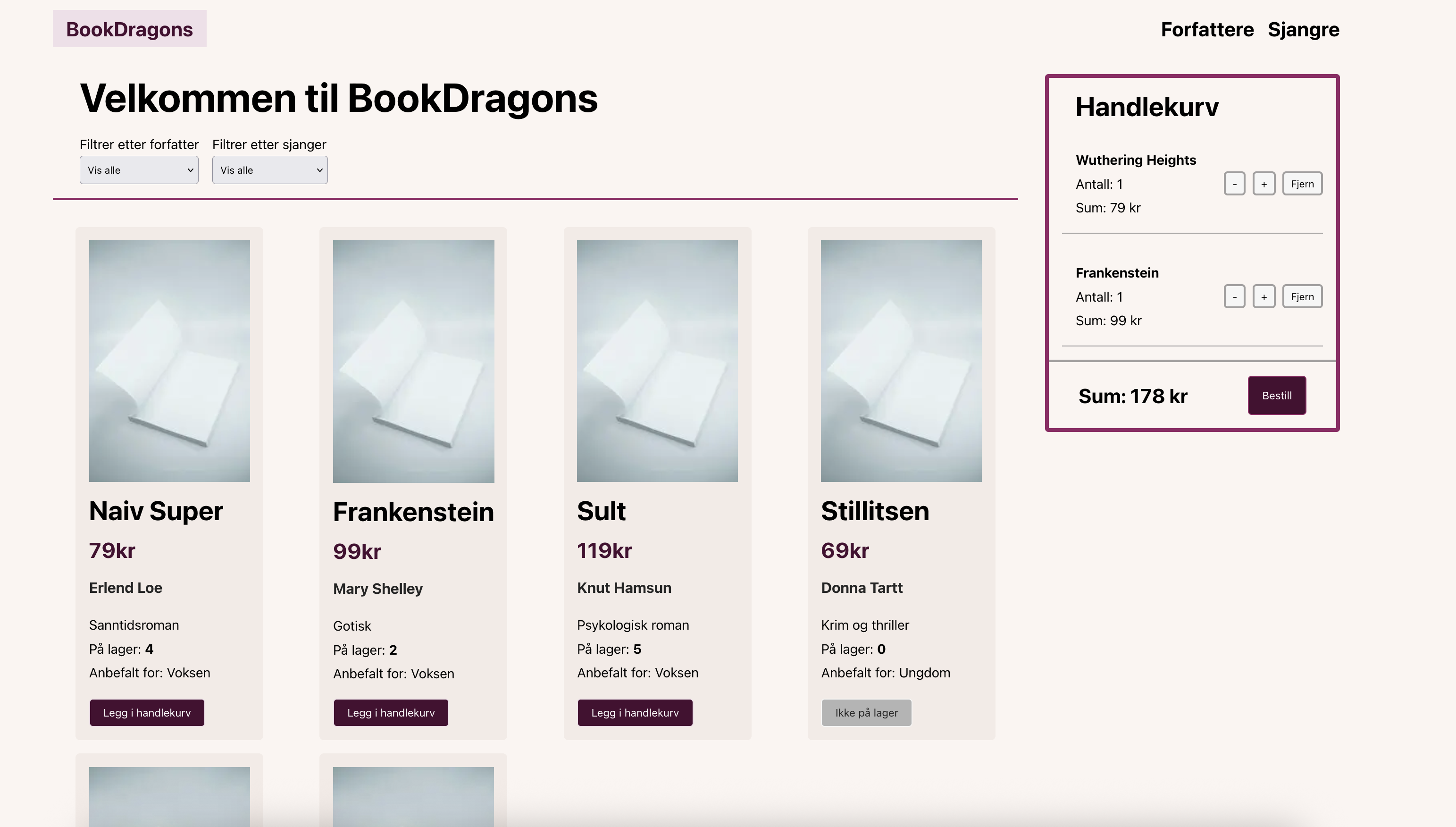Image resolution: width=1456 pixels, height=827 pixels.
Task: Open the Filtrer etter sjanger dropdown
Action: 269,170
